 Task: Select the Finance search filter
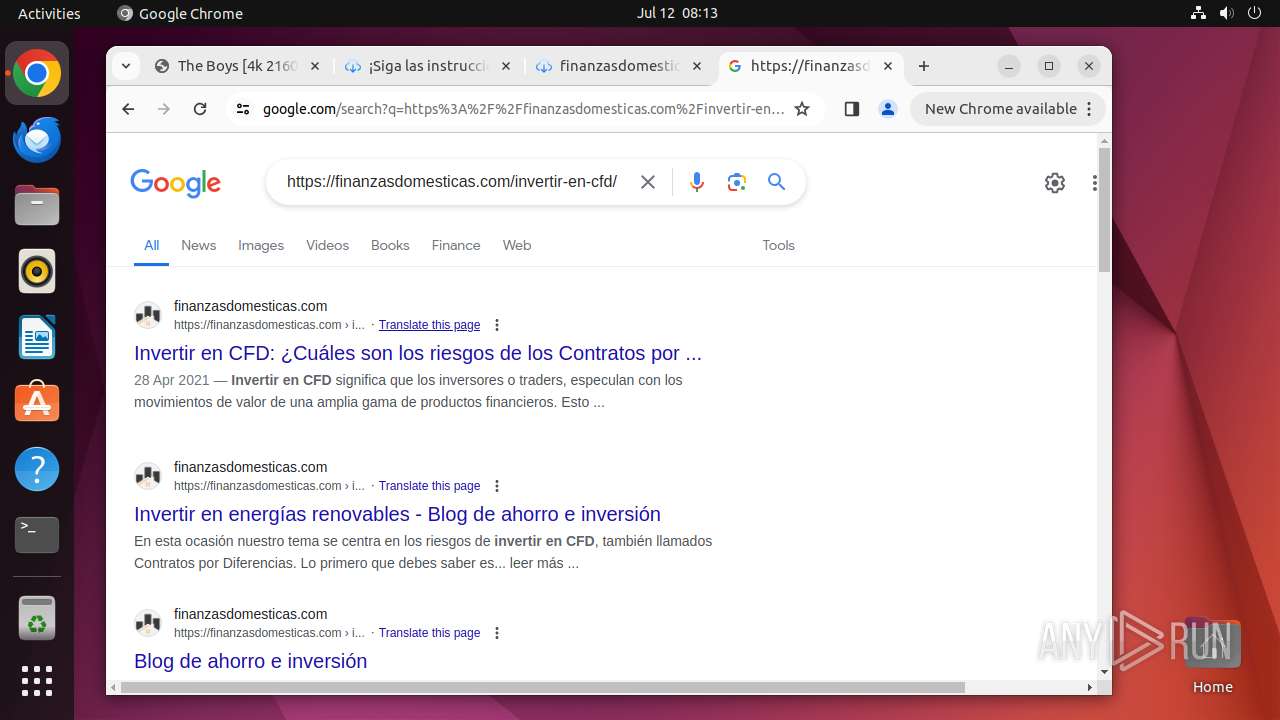coord(456,245)
